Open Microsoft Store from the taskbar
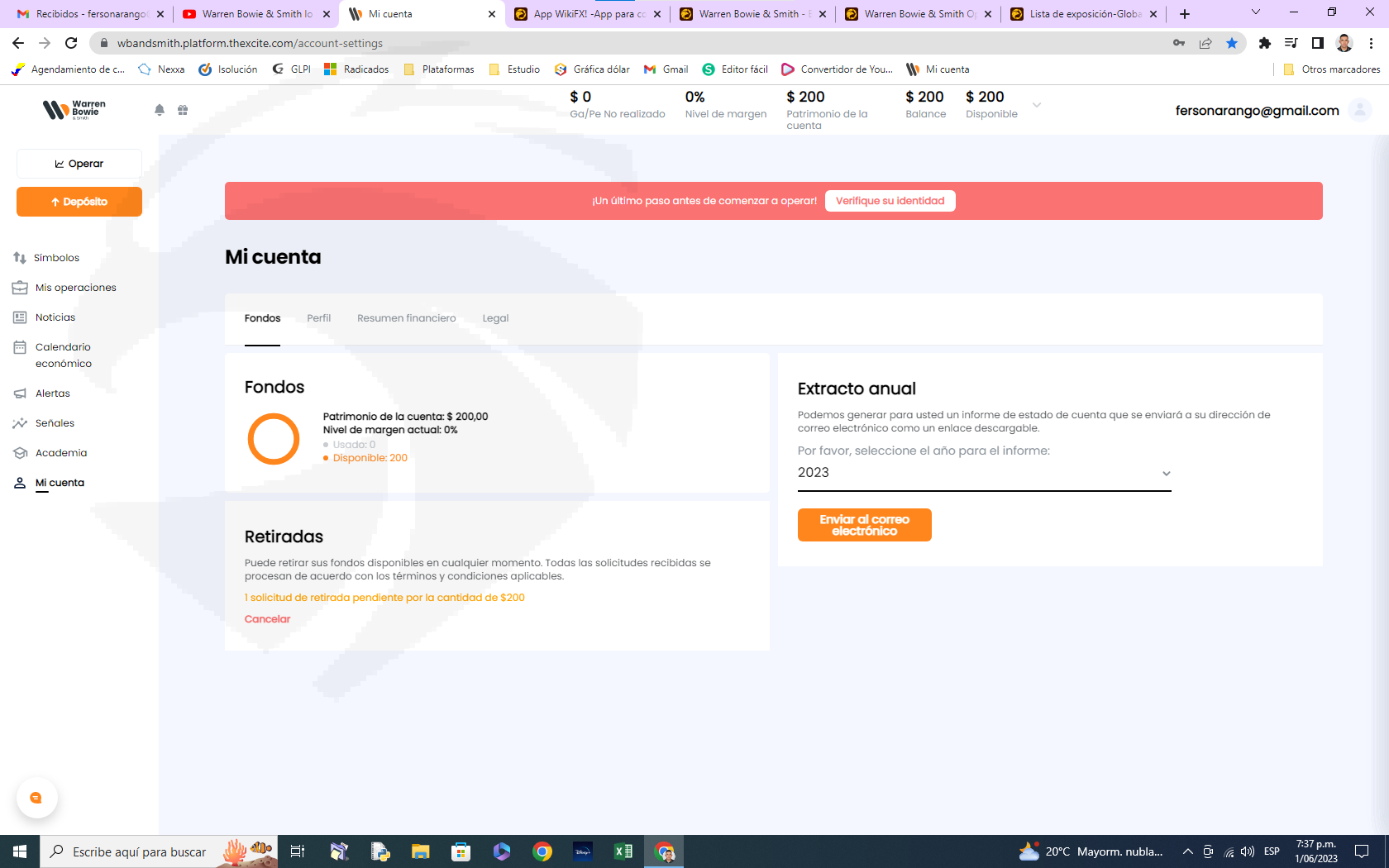The image size is (1389, 868). [x=461, y=851]
